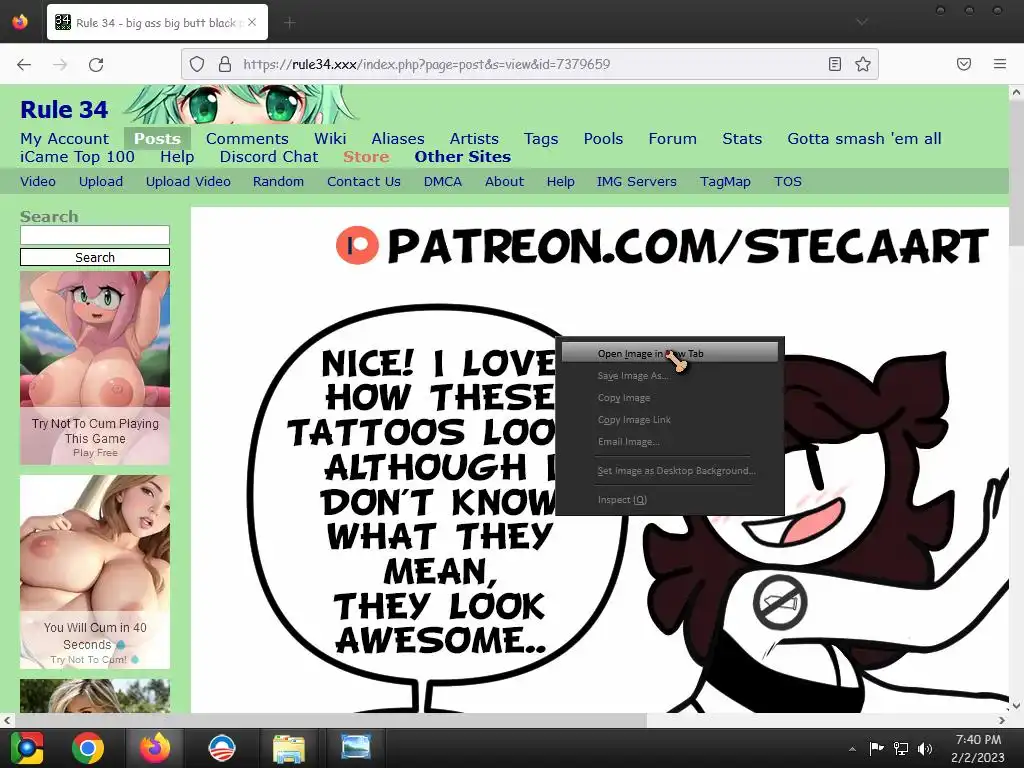The height and width of the screenshot is (768, 1024).
Task: Open the Other Sites link
Action: coord(462,157)
